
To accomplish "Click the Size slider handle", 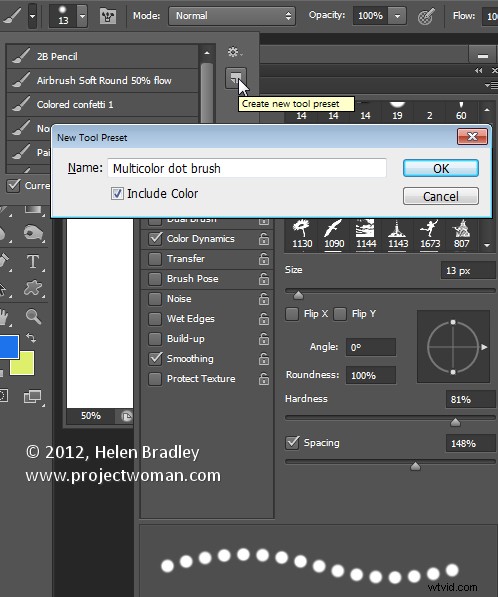I will point(298,295).
